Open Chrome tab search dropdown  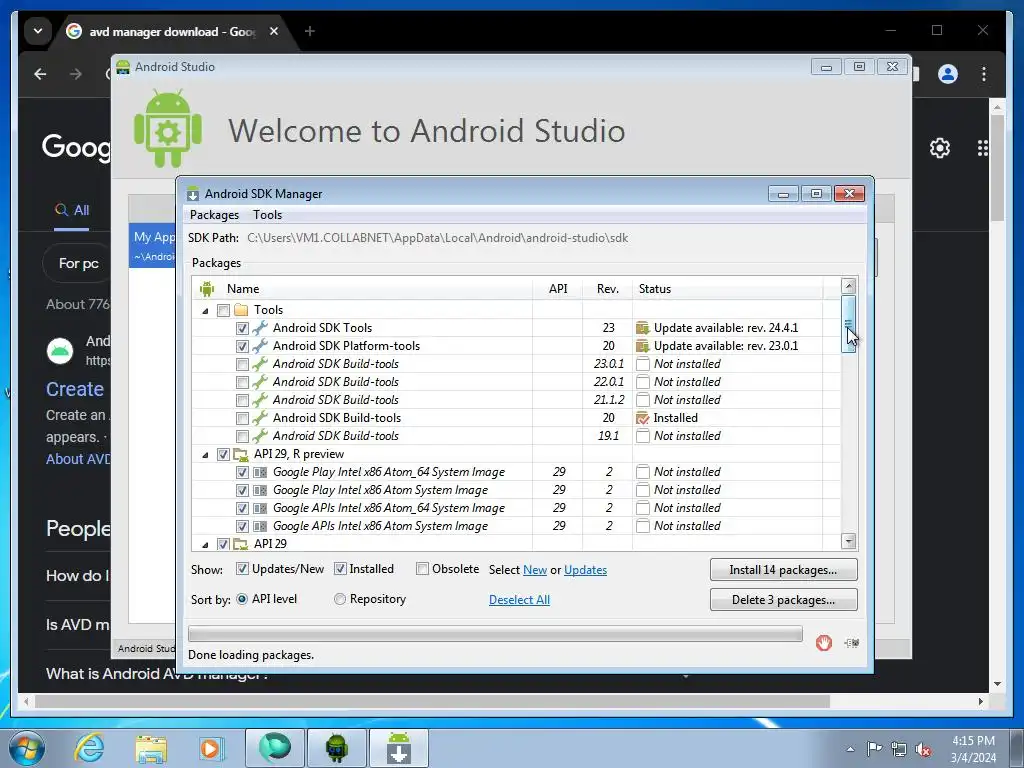click(x=38, y=31)
